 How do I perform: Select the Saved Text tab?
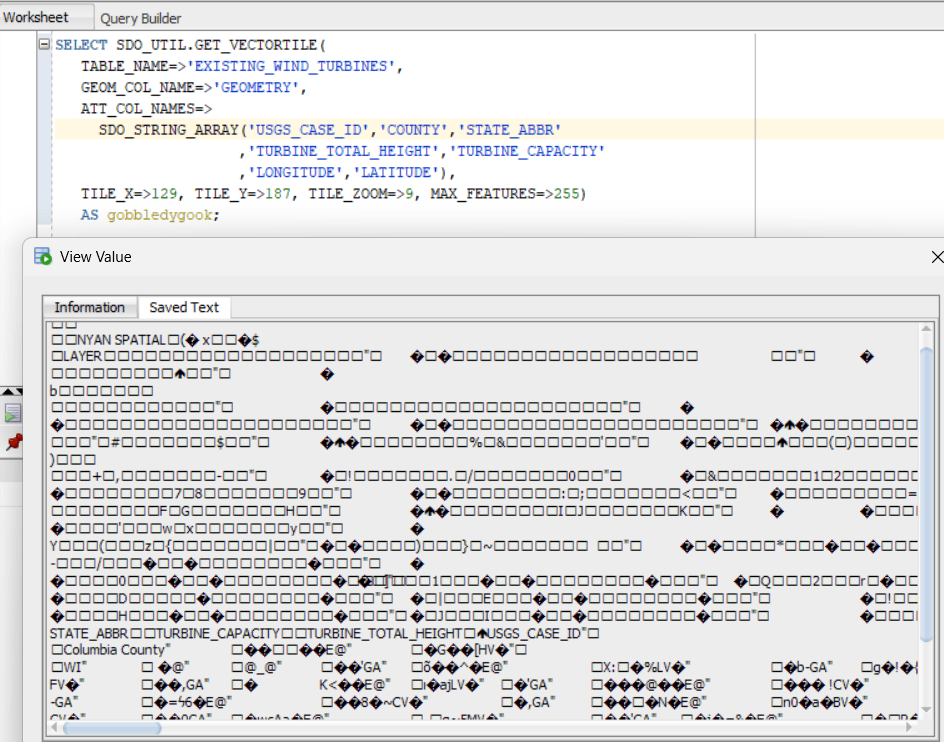[184, 307]
